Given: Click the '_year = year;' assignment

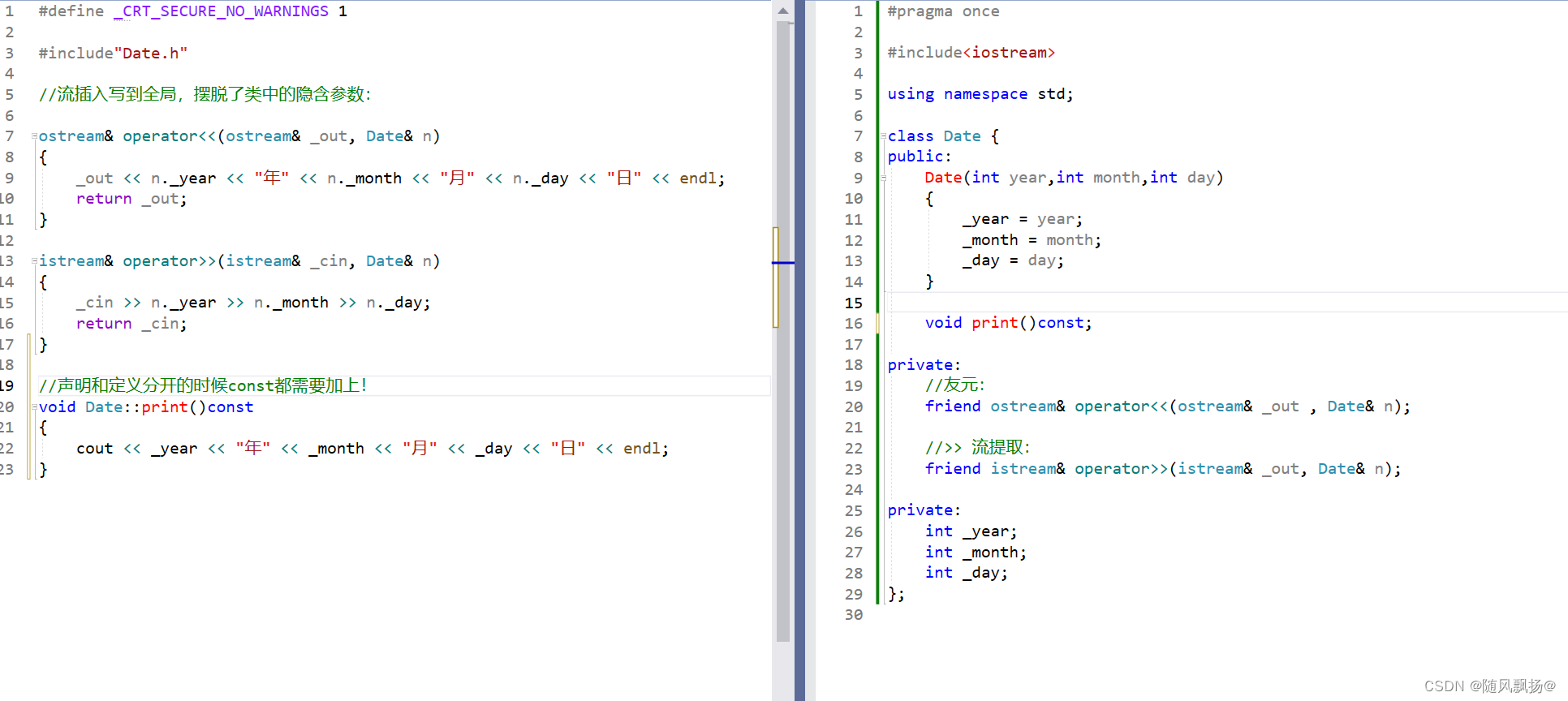Looking at the screenshot, I should (1023, 219).
